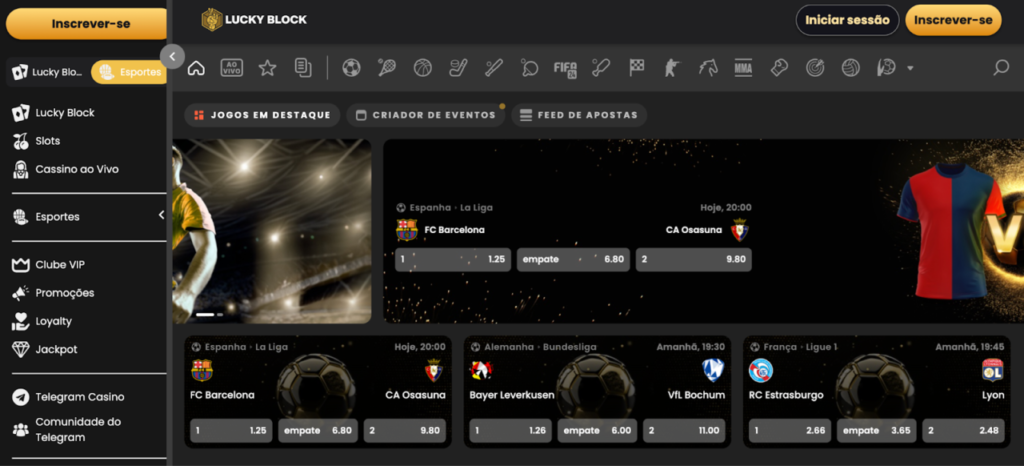This screenshot has height=466, width=1024.
Task: Select the Jogos em Destaque tab
Action: point(263,116)
